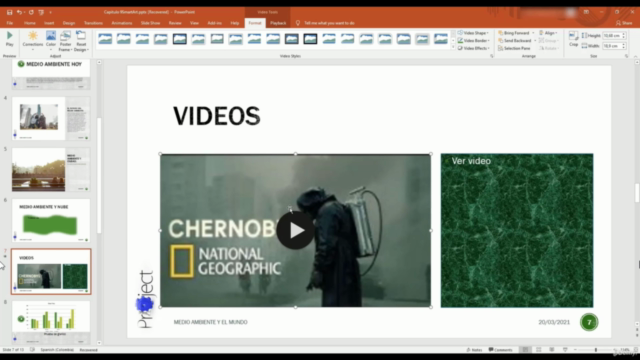Switch to the Home tab
This screenshot has width=640, height=360.
29,23
